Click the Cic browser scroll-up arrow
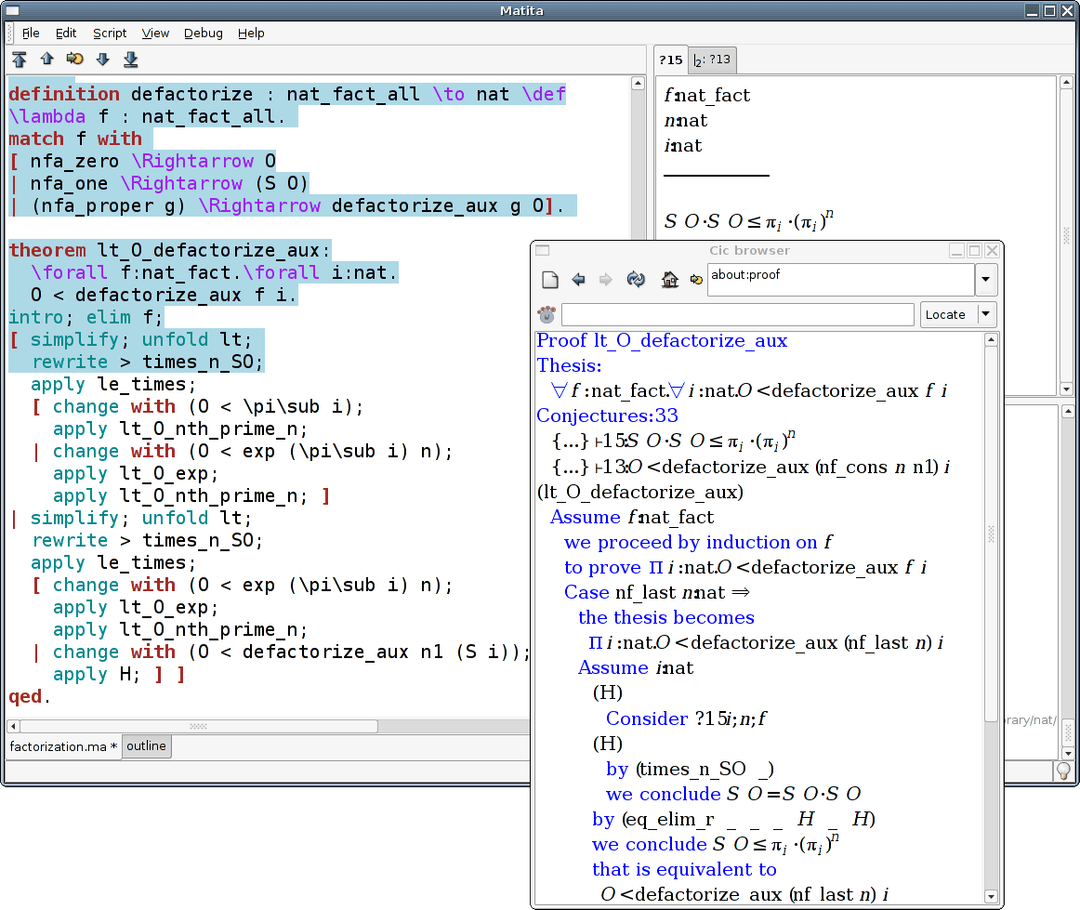The image size is (1080, 910). click(991, 340)
